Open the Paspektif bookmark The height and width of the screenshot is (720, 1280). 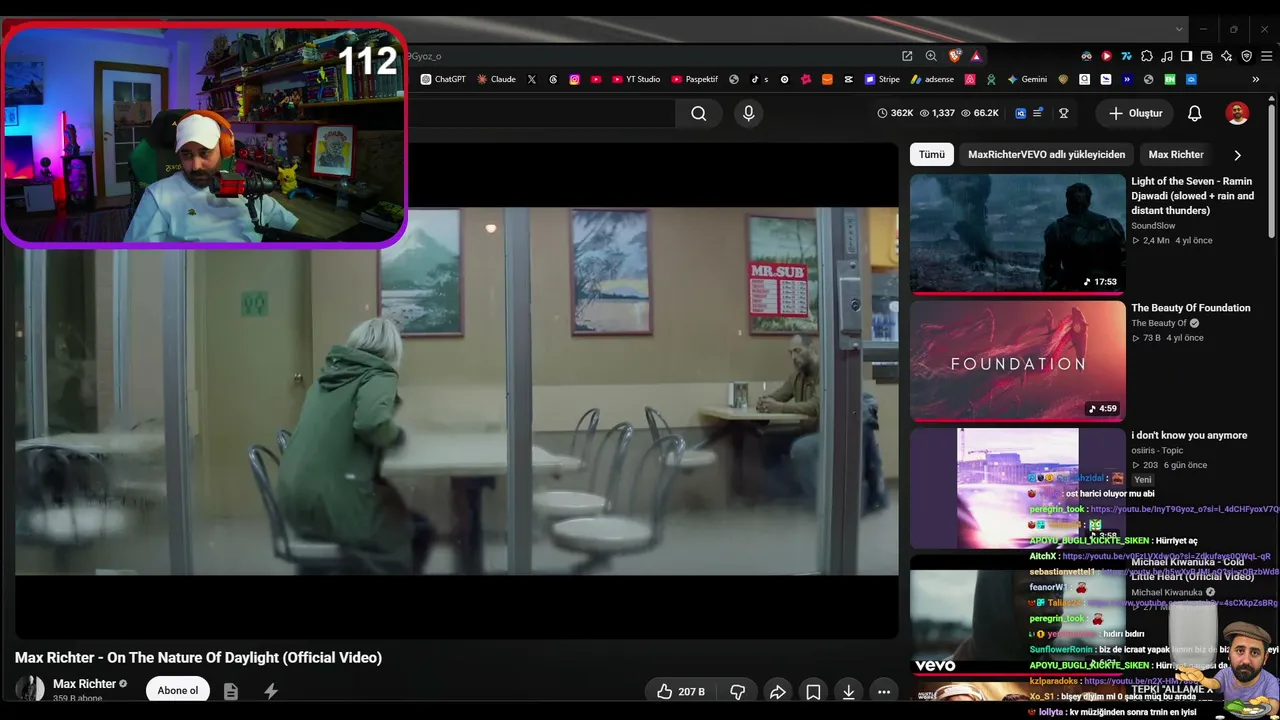(695, 79)
